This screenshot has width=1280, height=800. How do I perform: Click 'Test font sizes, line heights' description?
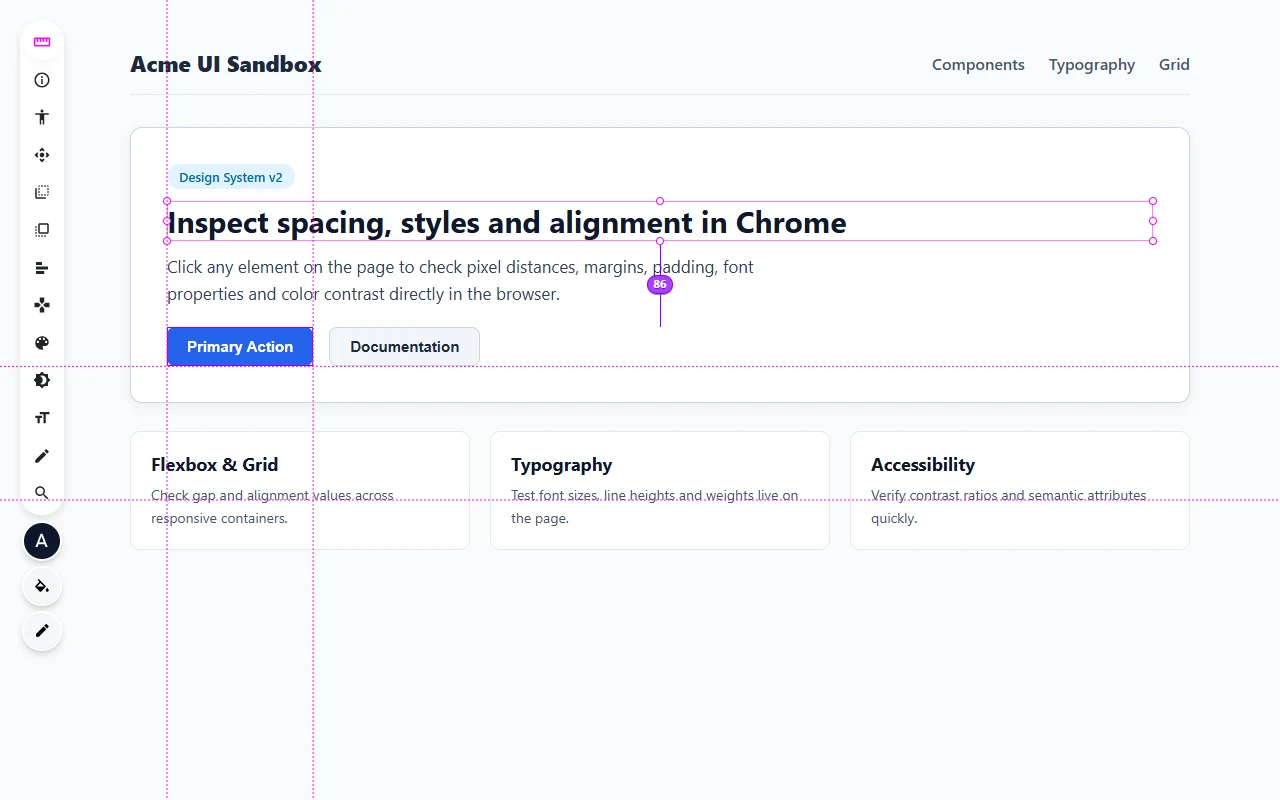[x=655, y=507]
